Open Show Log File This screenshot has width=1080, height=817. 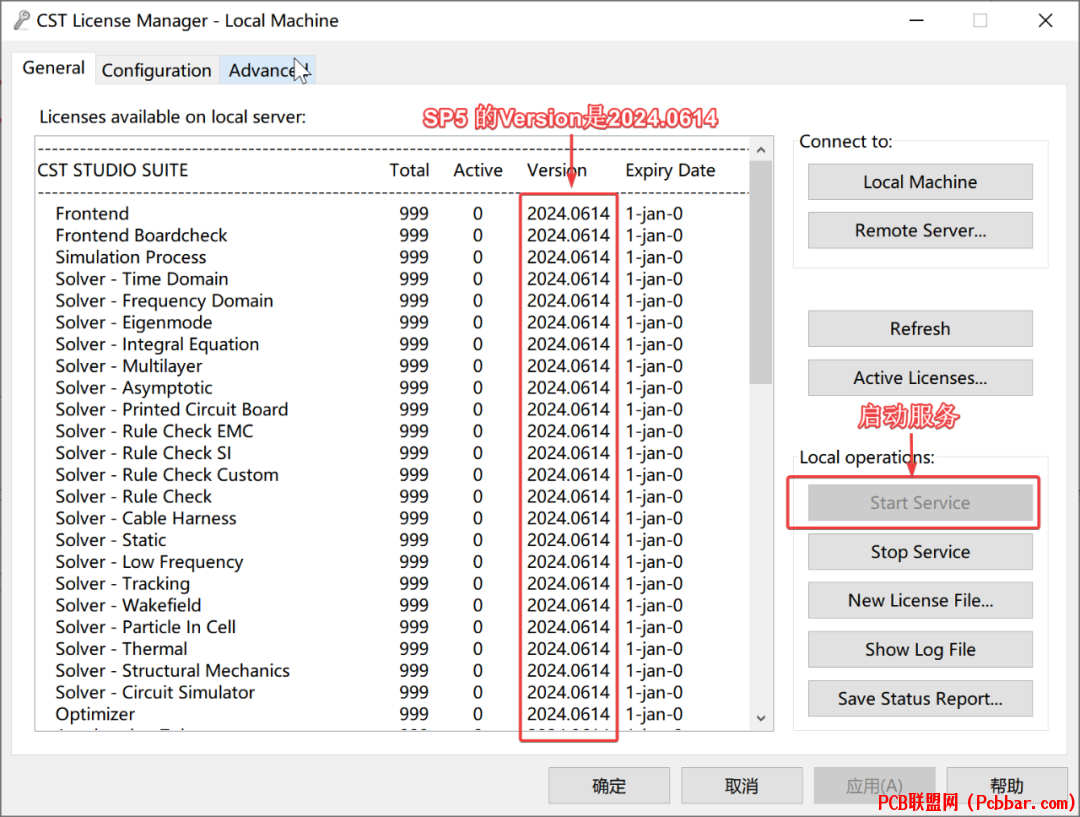pyautogui.click(x=920, y=650)
